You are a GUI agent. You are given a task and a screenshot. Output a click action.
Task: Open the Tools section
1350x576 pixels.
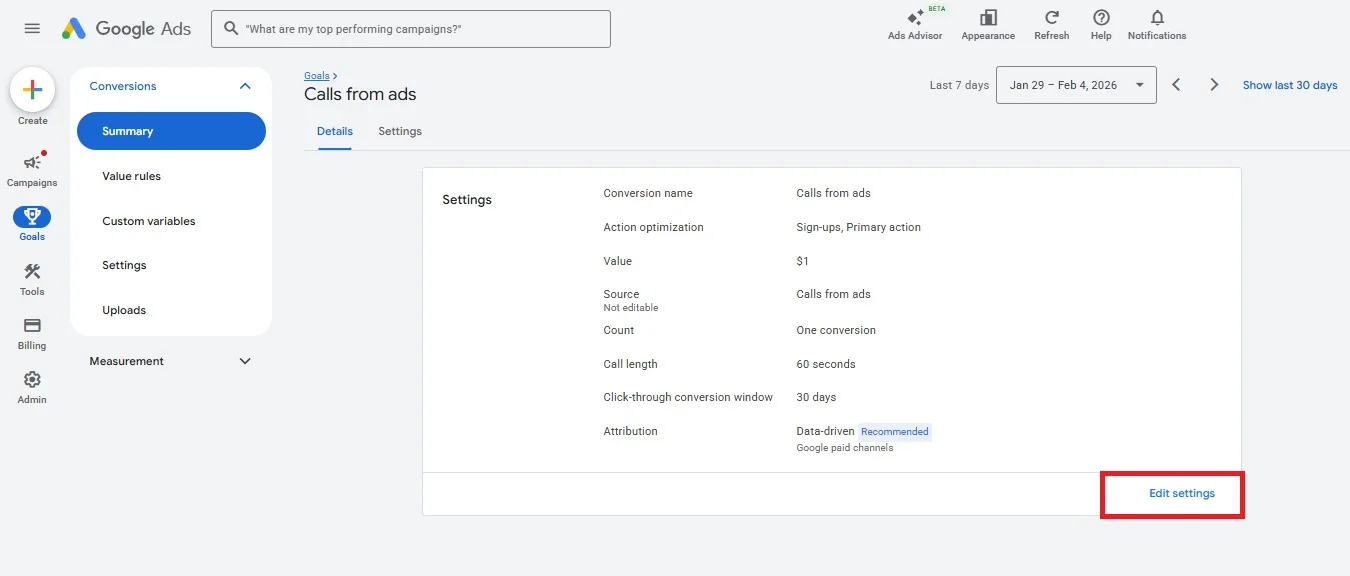(x=32, y=275)
